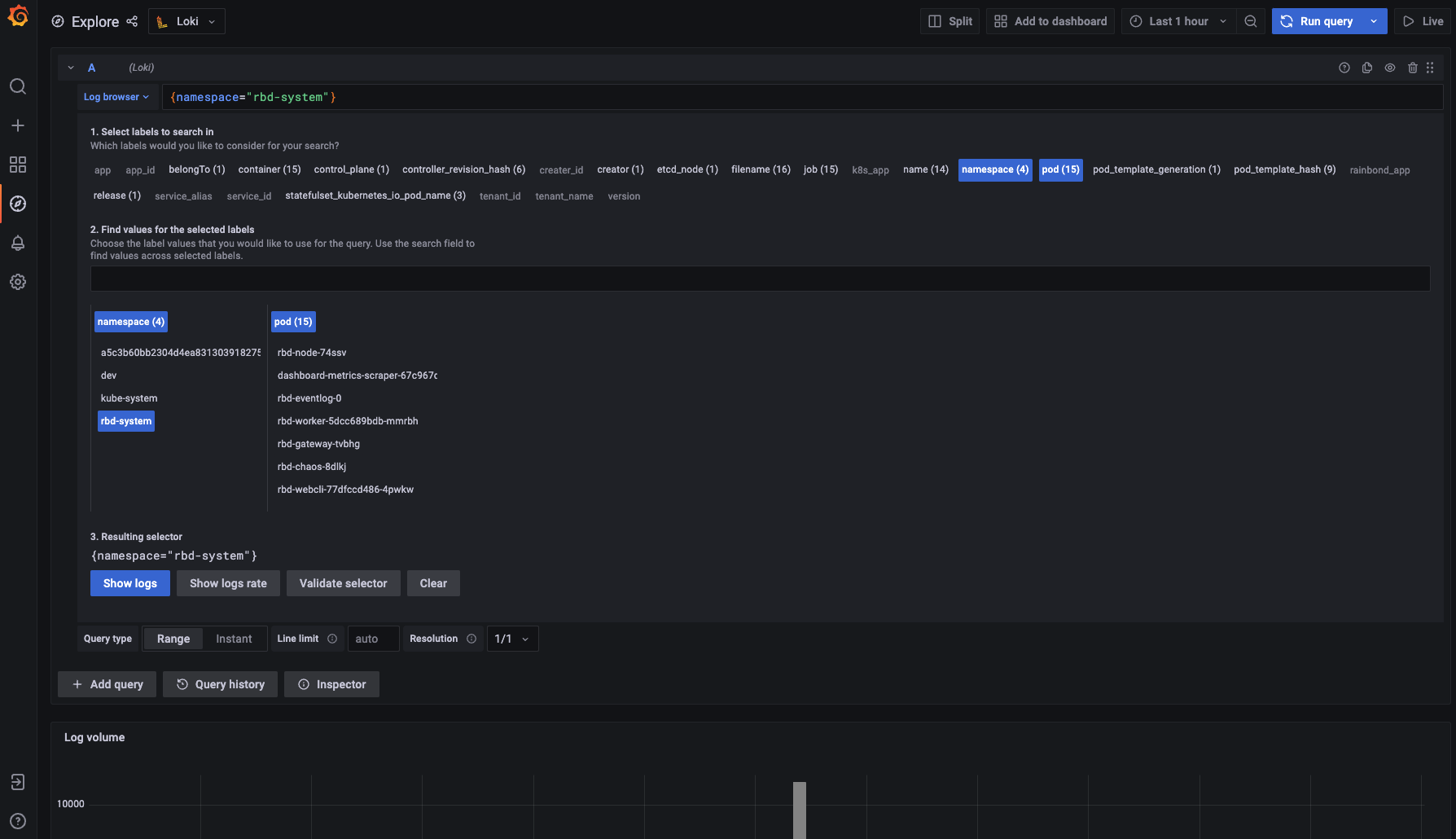Screen dimensions: 1456x839
Task: Click the Validate selector button
Action: (x=344, y=583)
